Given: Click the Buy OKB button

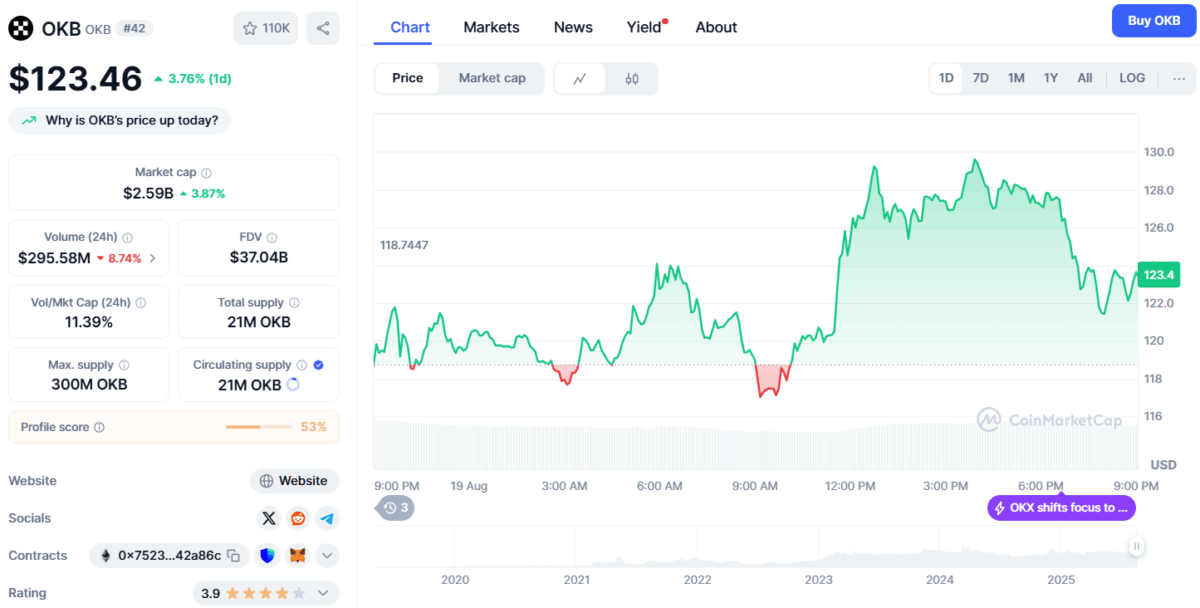Looking at the screenshot, I should [x=1154, y=21].
